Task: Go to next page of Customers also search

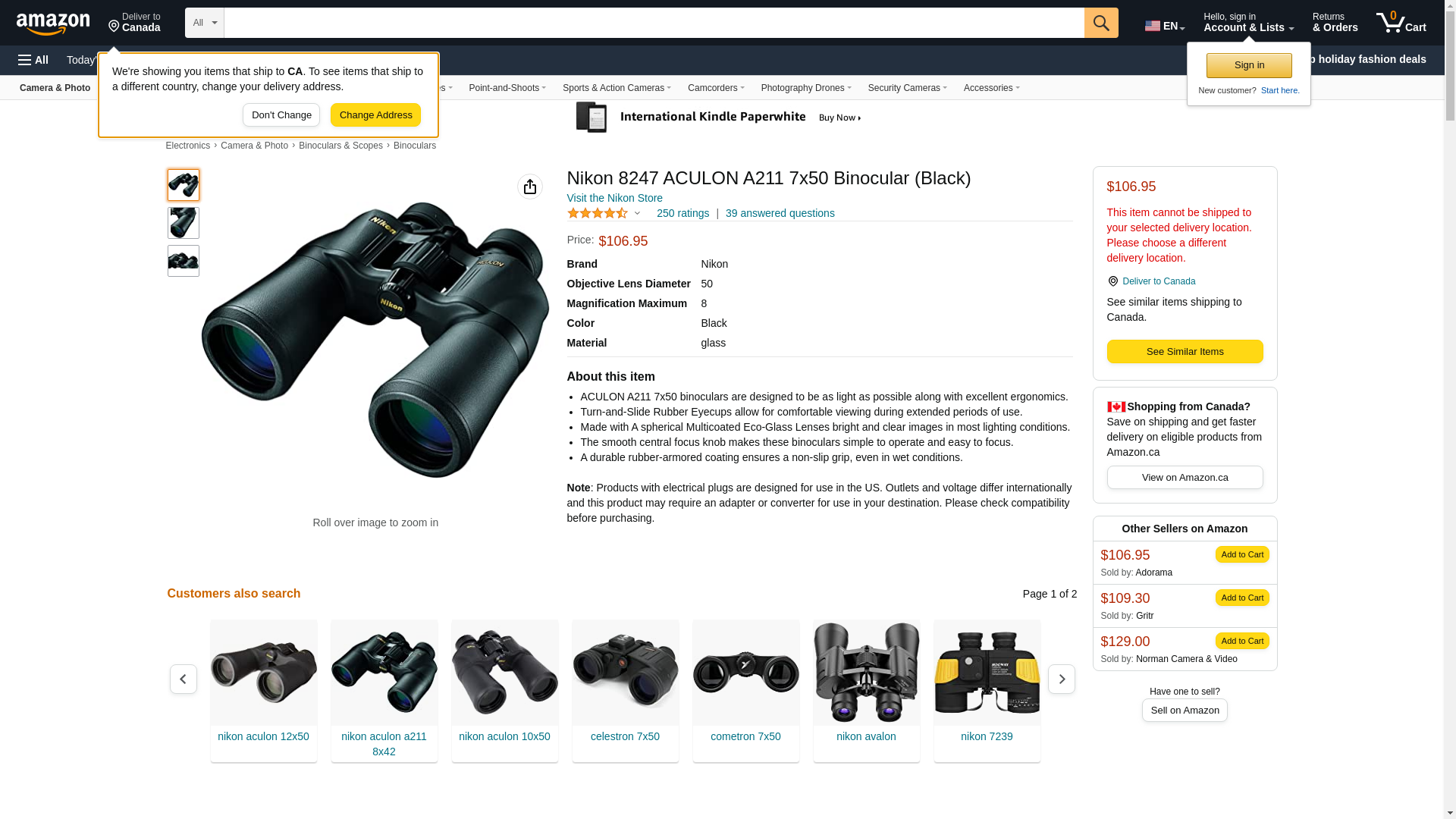Action: coord(1061,679)
